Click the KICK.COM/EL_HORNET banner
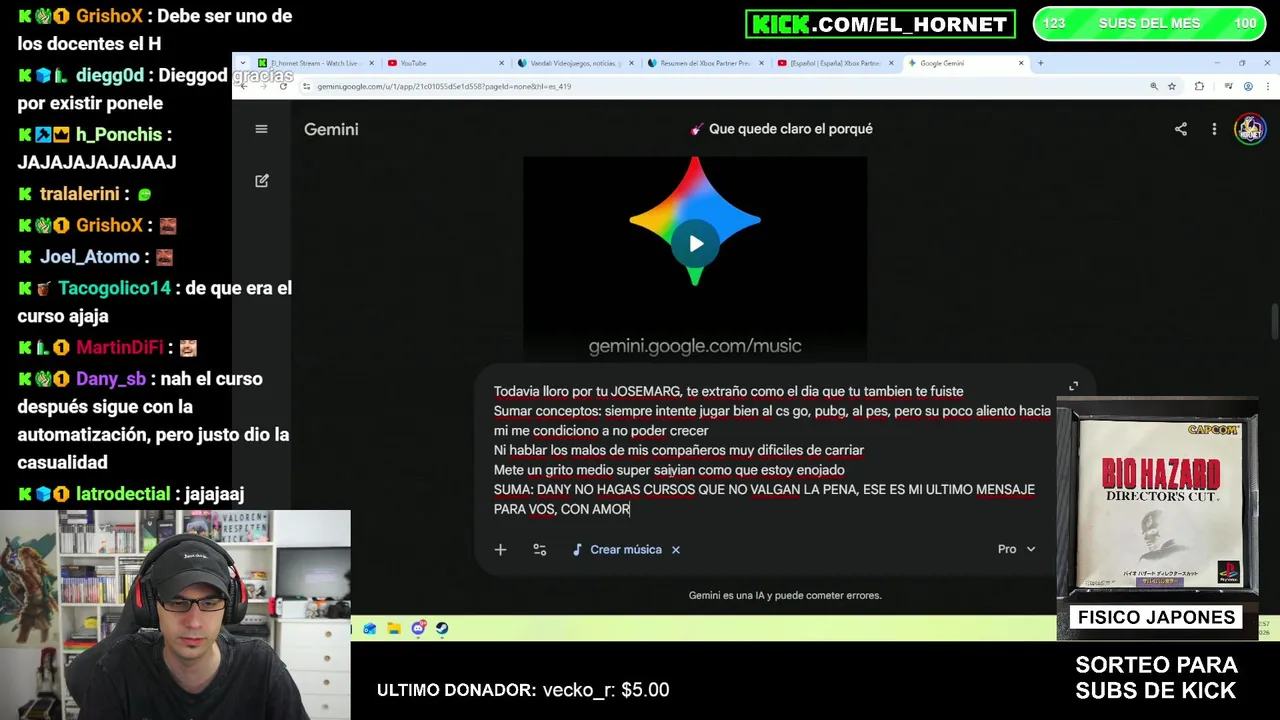The width and height of the screenshot is (1280, 720). click(x=880, y=24)
